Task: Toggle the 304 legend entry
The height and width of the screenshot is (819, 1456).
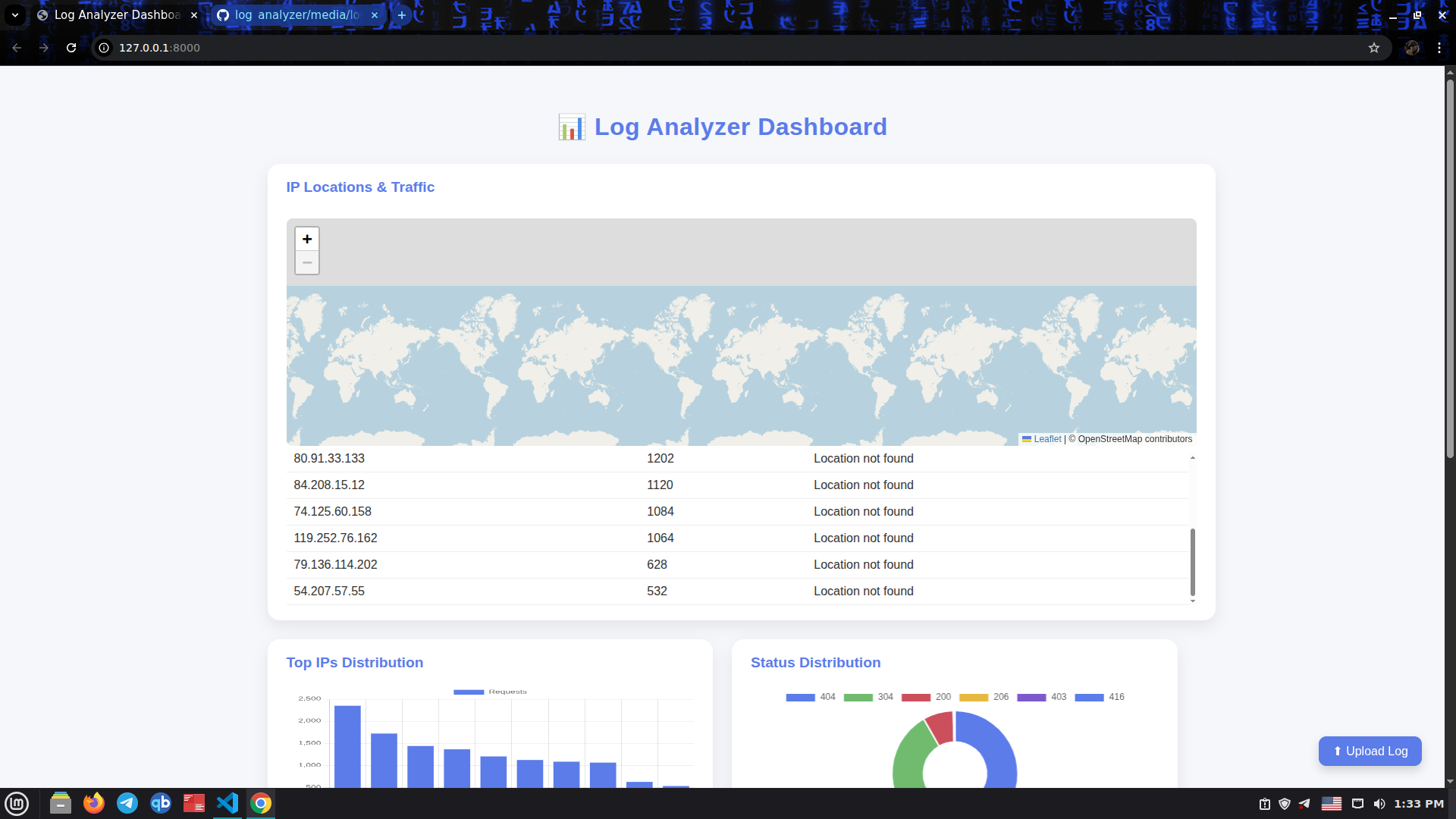Action: (868, 697)
